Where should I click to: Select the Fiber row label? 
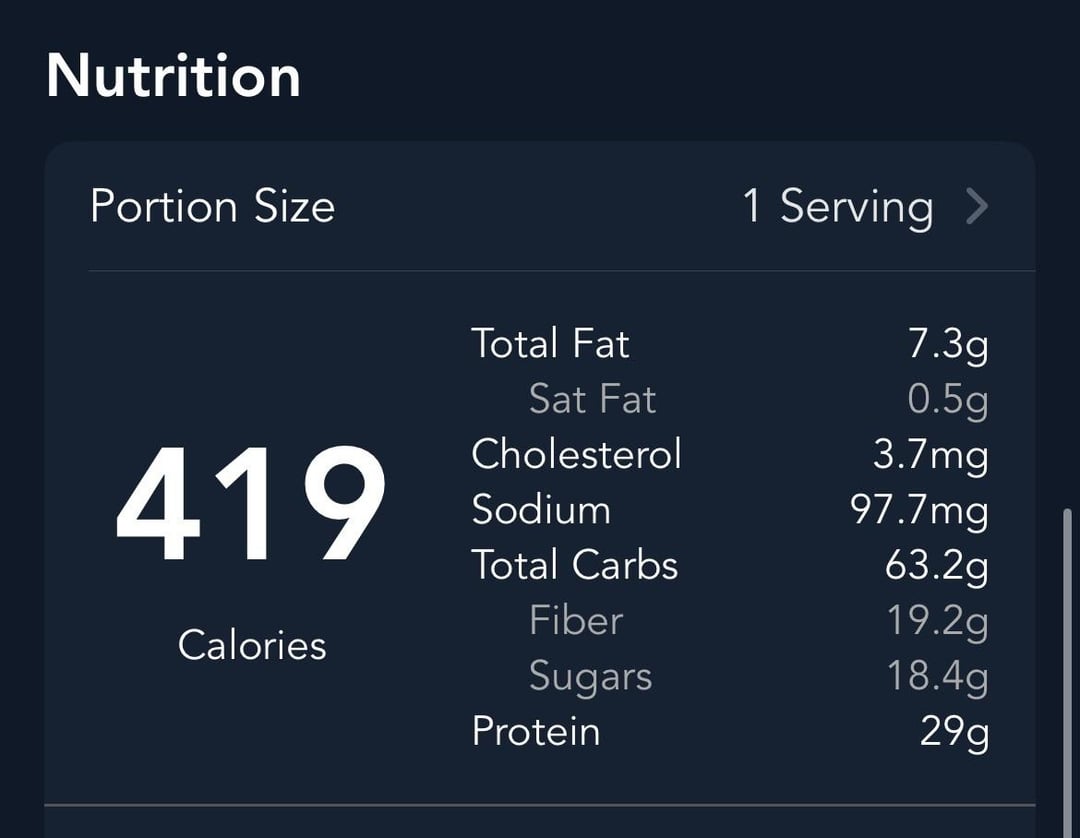tap(576, 620)
